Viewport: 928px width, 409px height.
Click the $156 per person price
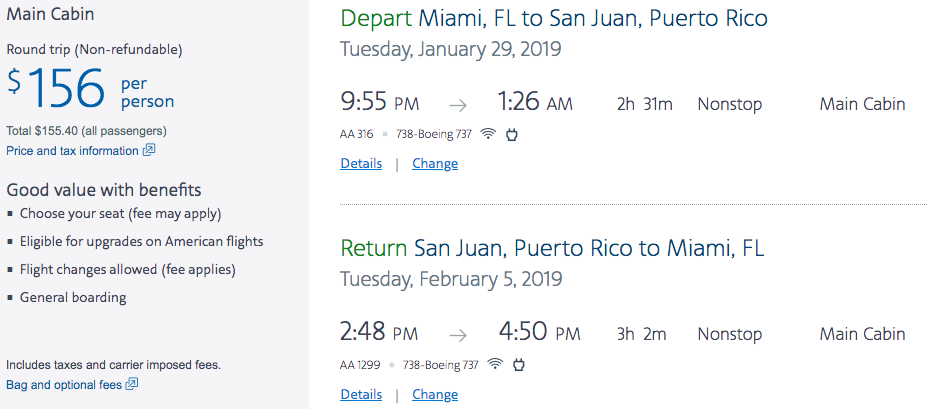click(x=90, y=90)
